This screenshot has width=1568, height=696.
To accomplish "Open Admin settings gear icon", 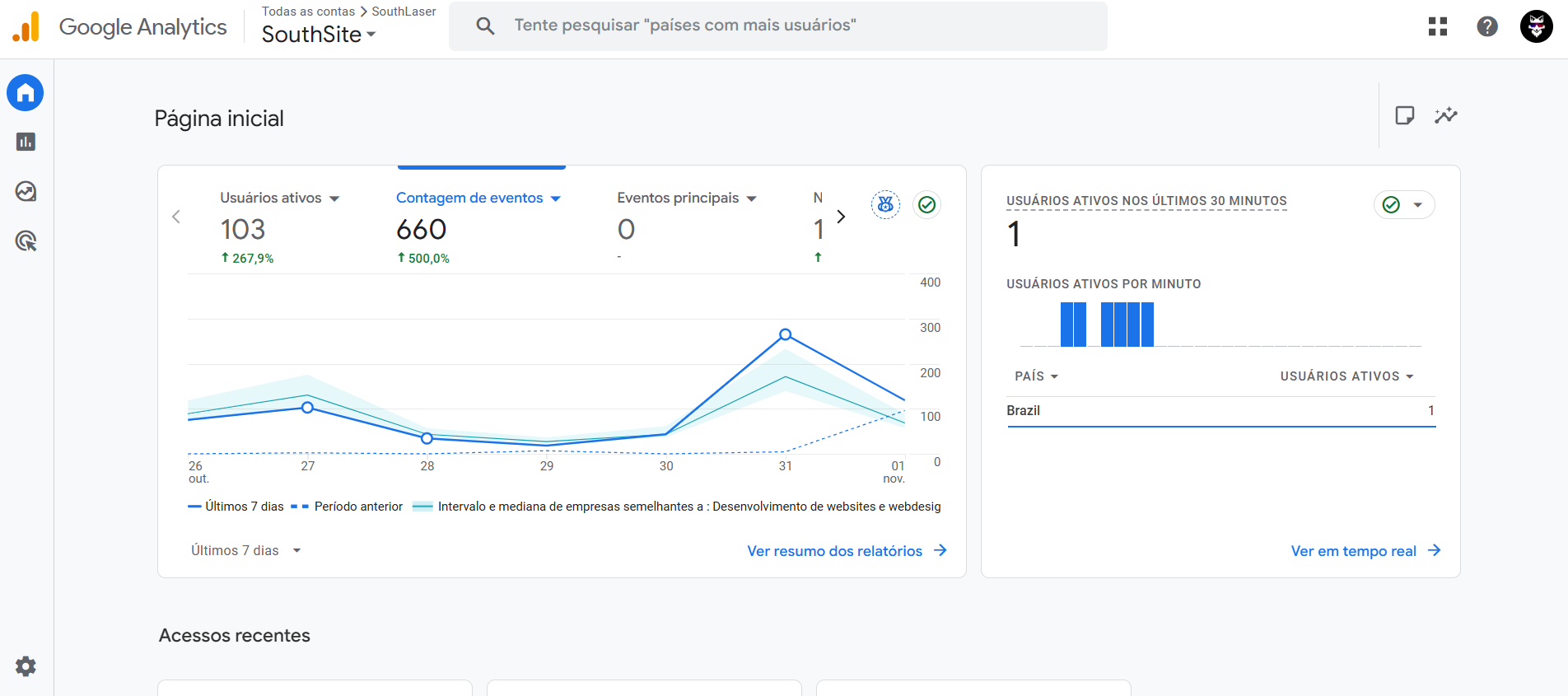I will 26,666.
